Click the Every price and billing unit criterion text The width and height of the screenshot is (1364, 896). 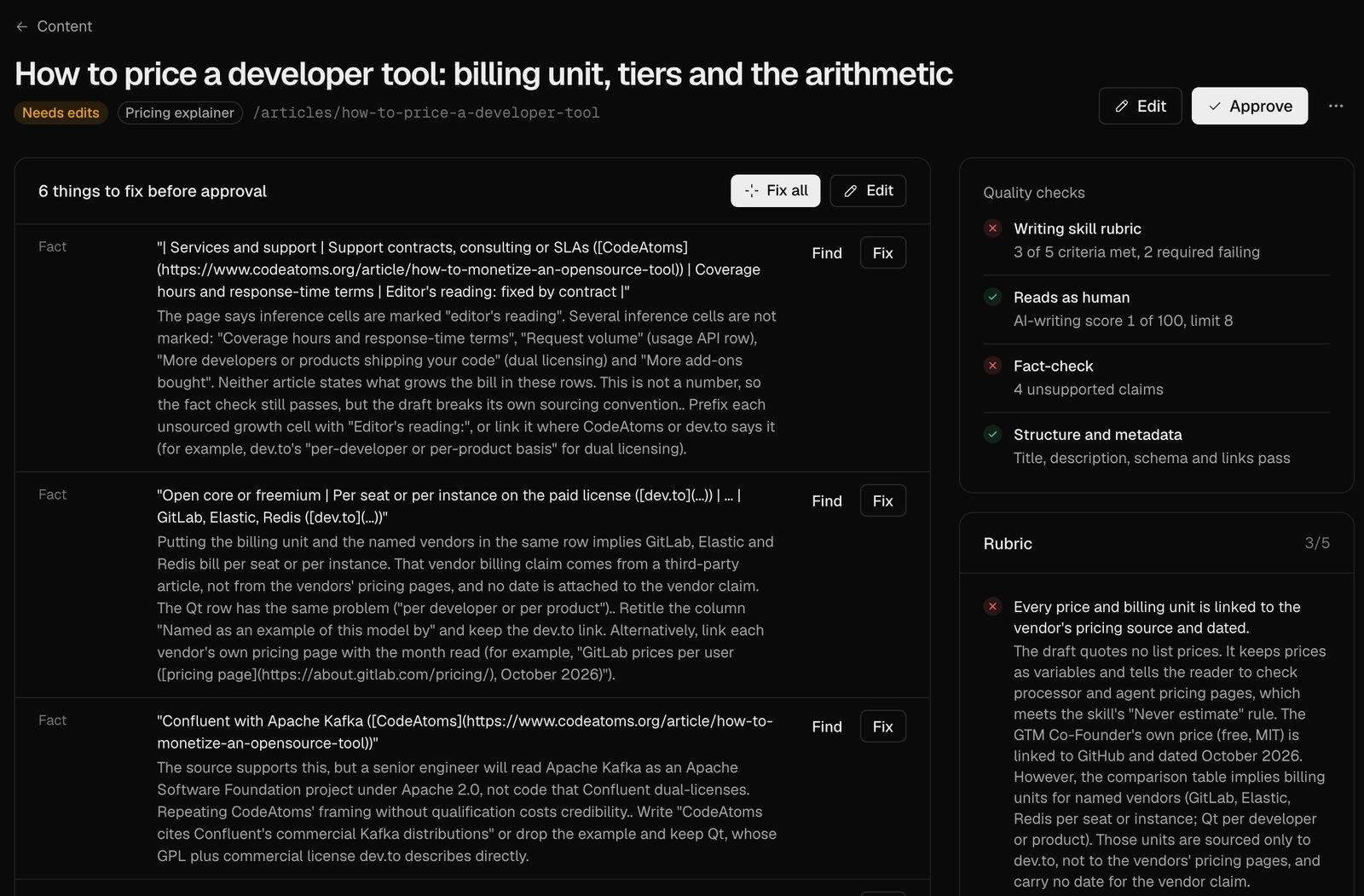click(x=1157, y=617)
